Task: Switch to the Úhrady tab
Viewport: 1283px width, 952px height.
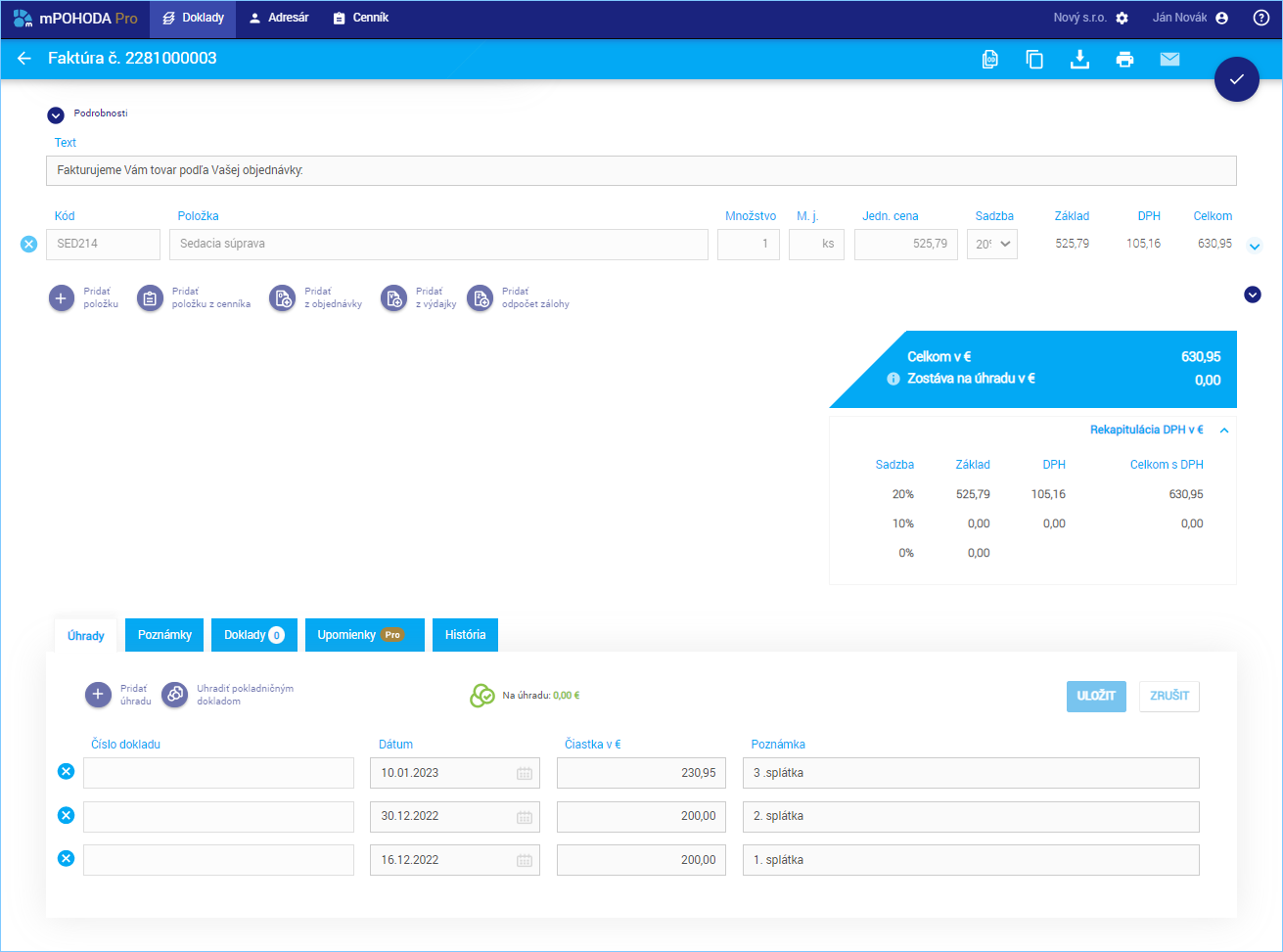Action: [86, 636]
